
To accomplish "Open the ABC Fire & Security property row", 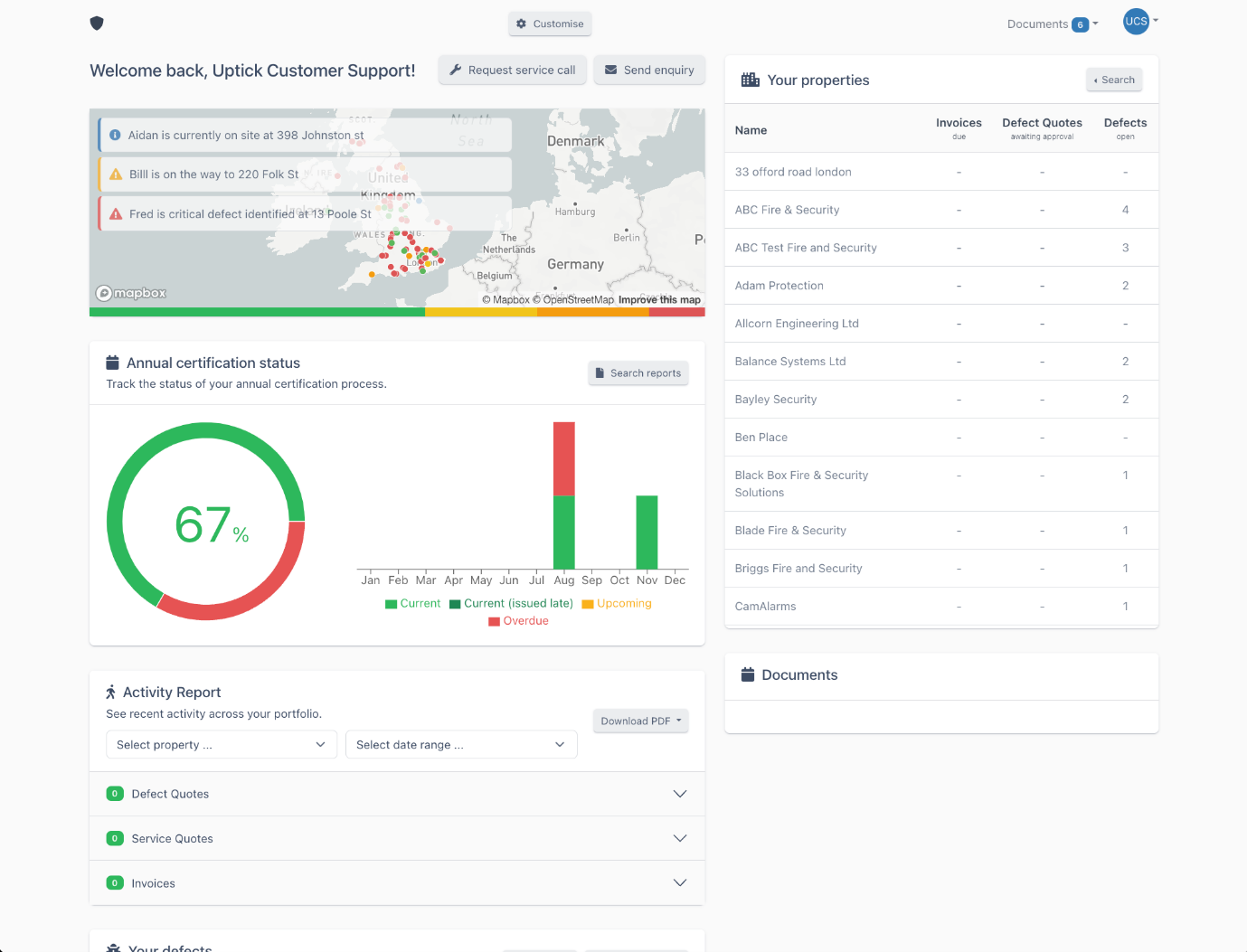I will click(941, 210).
